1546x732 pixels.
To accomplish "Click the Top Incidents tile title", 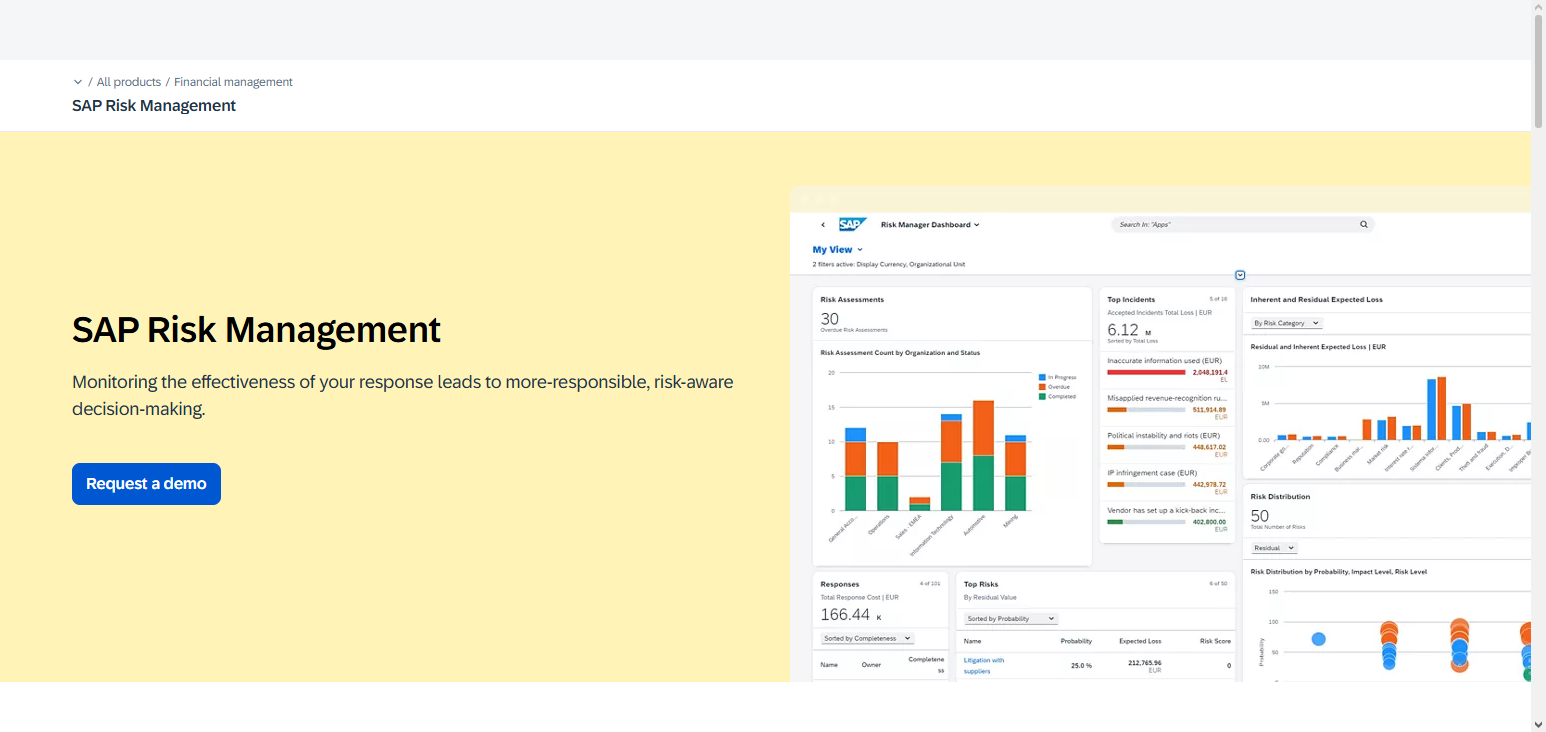I will coord(1130,299).
